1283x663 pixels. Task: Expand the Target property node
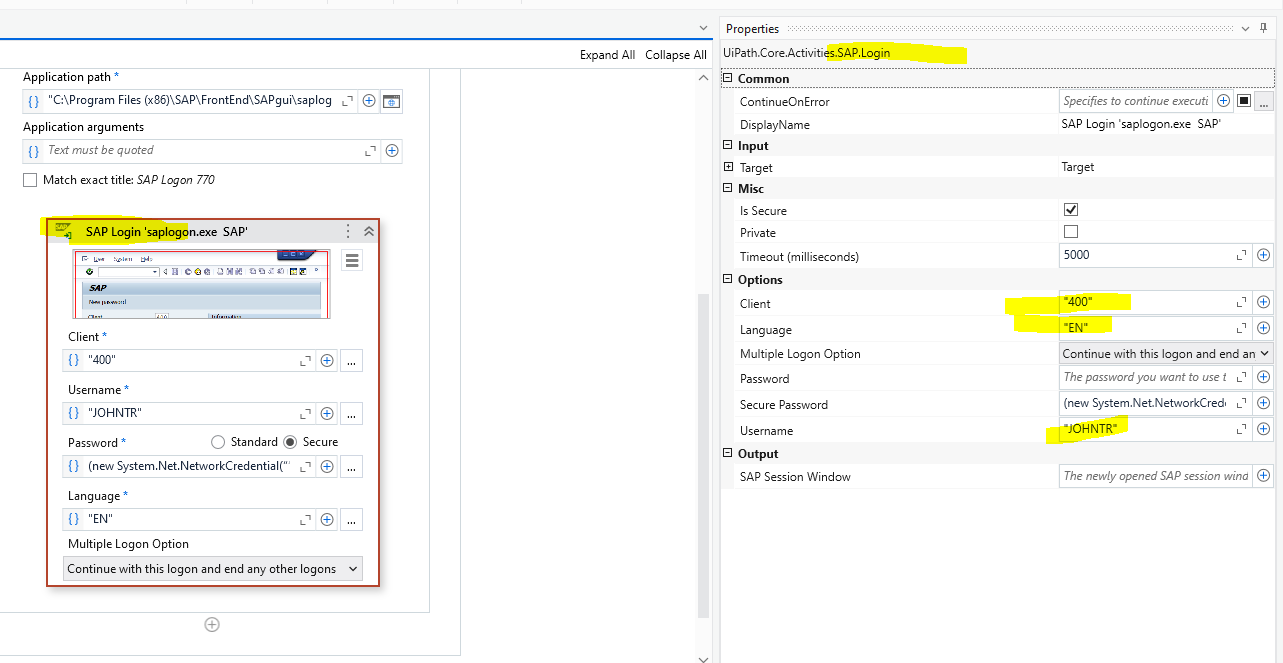click(x=728, y=167)
